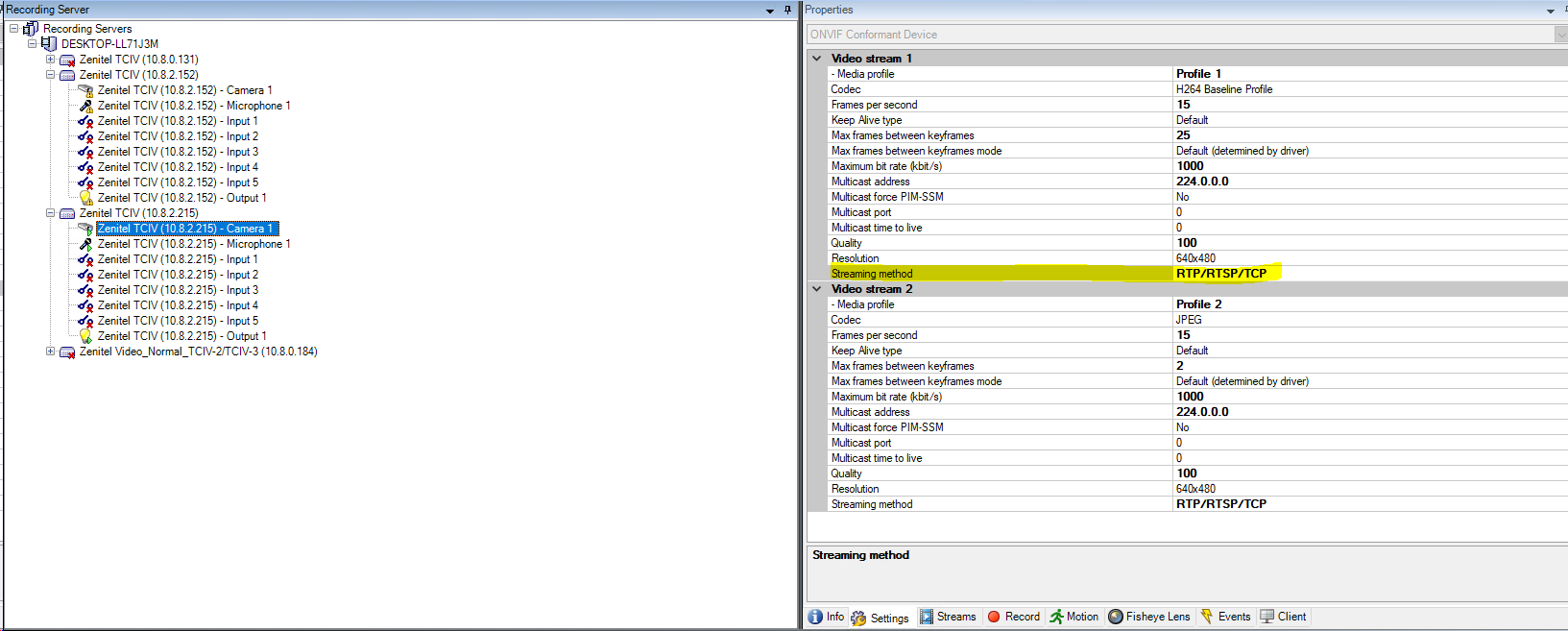Click Video stream 1 Maximum bit rate value 1000
This screenshot has height=631, width=1568.
[x=1190, y=166]
